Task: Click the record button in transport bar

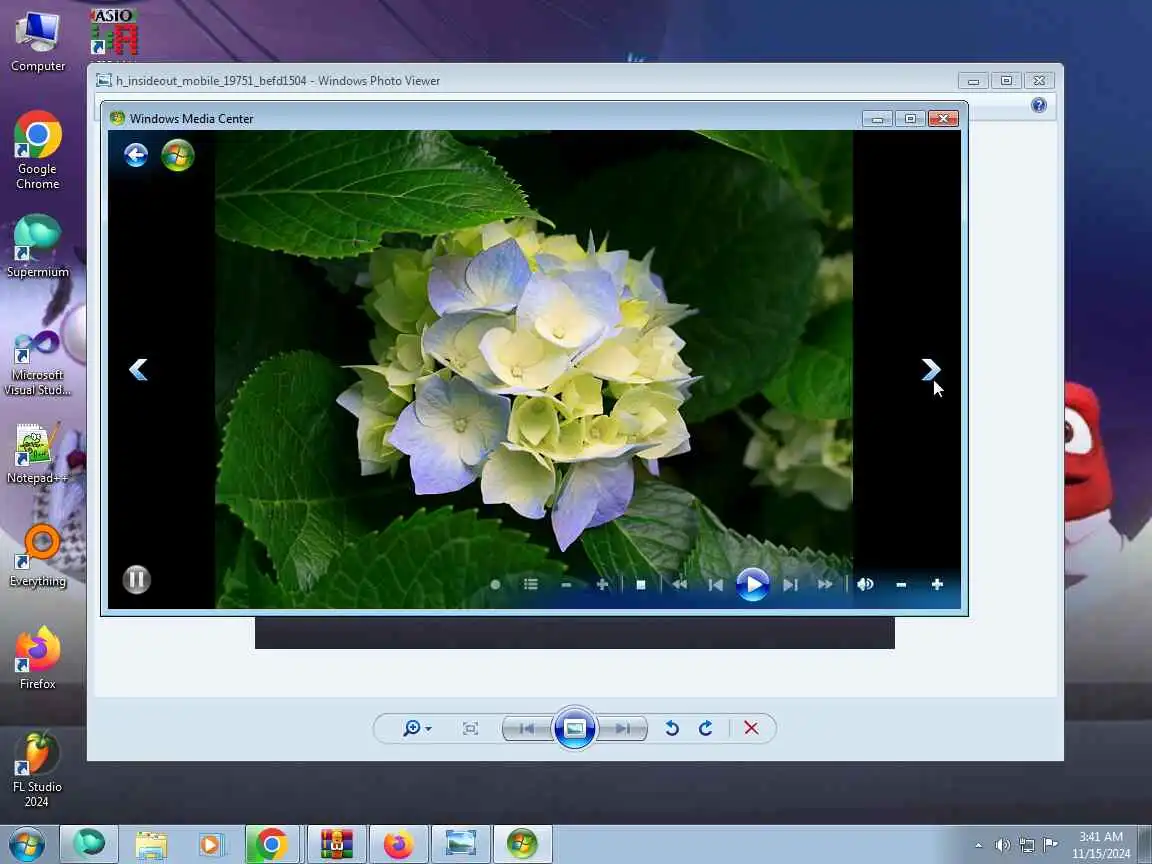Action: [495, 585]
